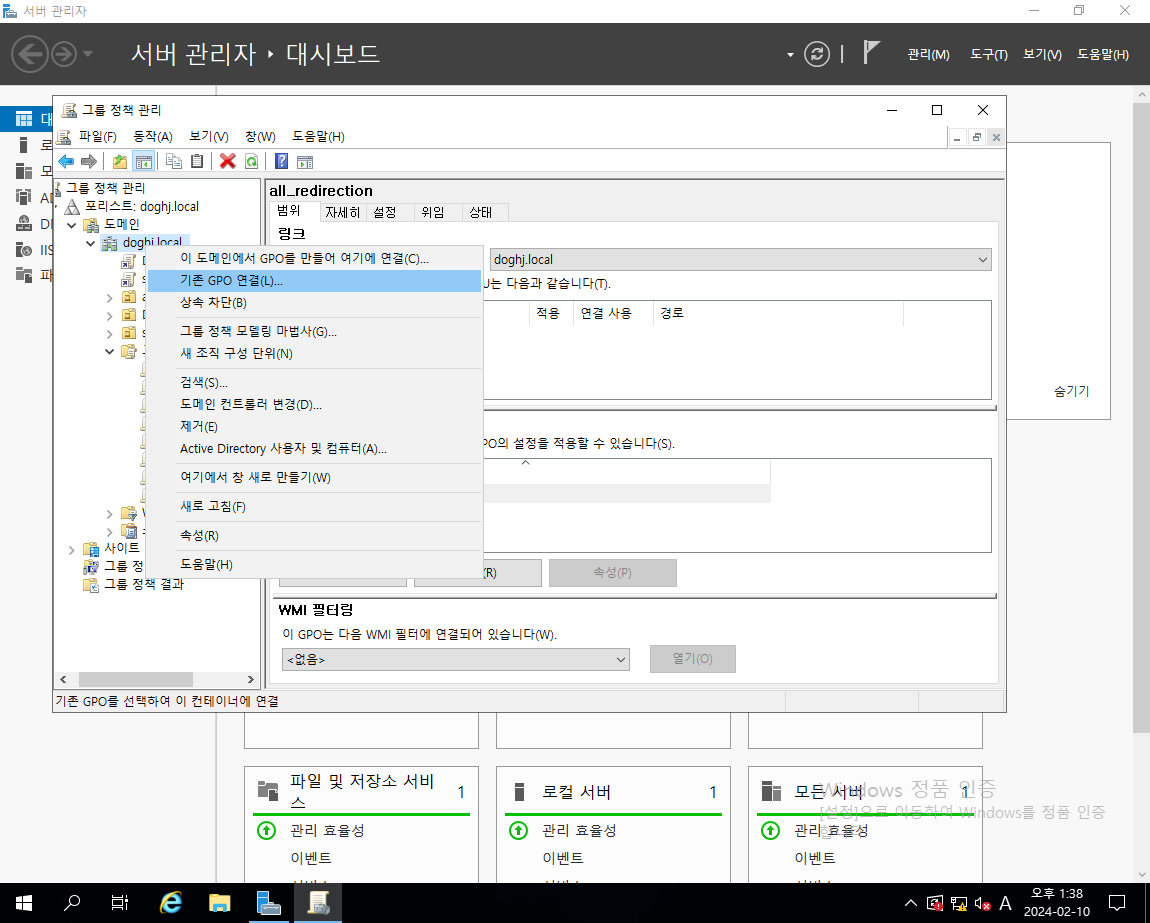Click the Group Policy Management taskbar icon

pos(318,902)
